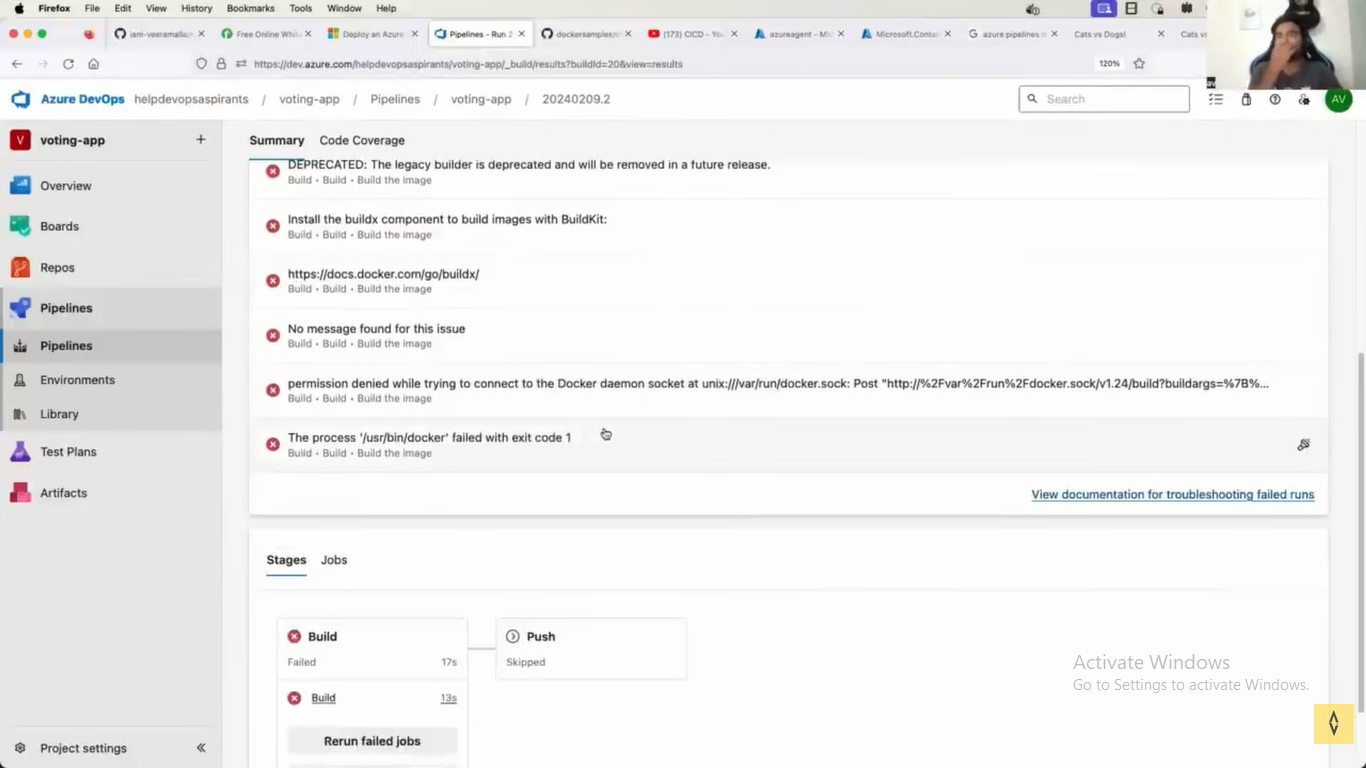
Task: Open the help question mark icon
Action: tap(1275, 99)
